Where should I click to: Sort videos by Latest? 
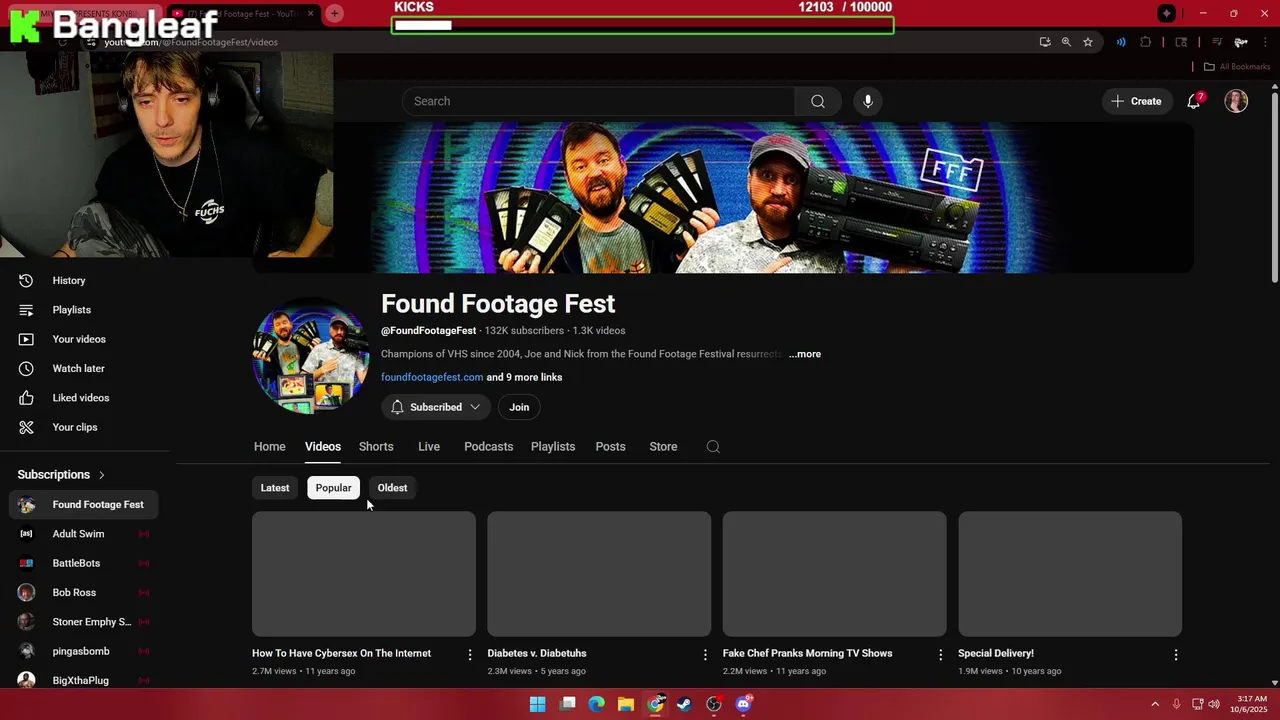(x=275, y=488)
